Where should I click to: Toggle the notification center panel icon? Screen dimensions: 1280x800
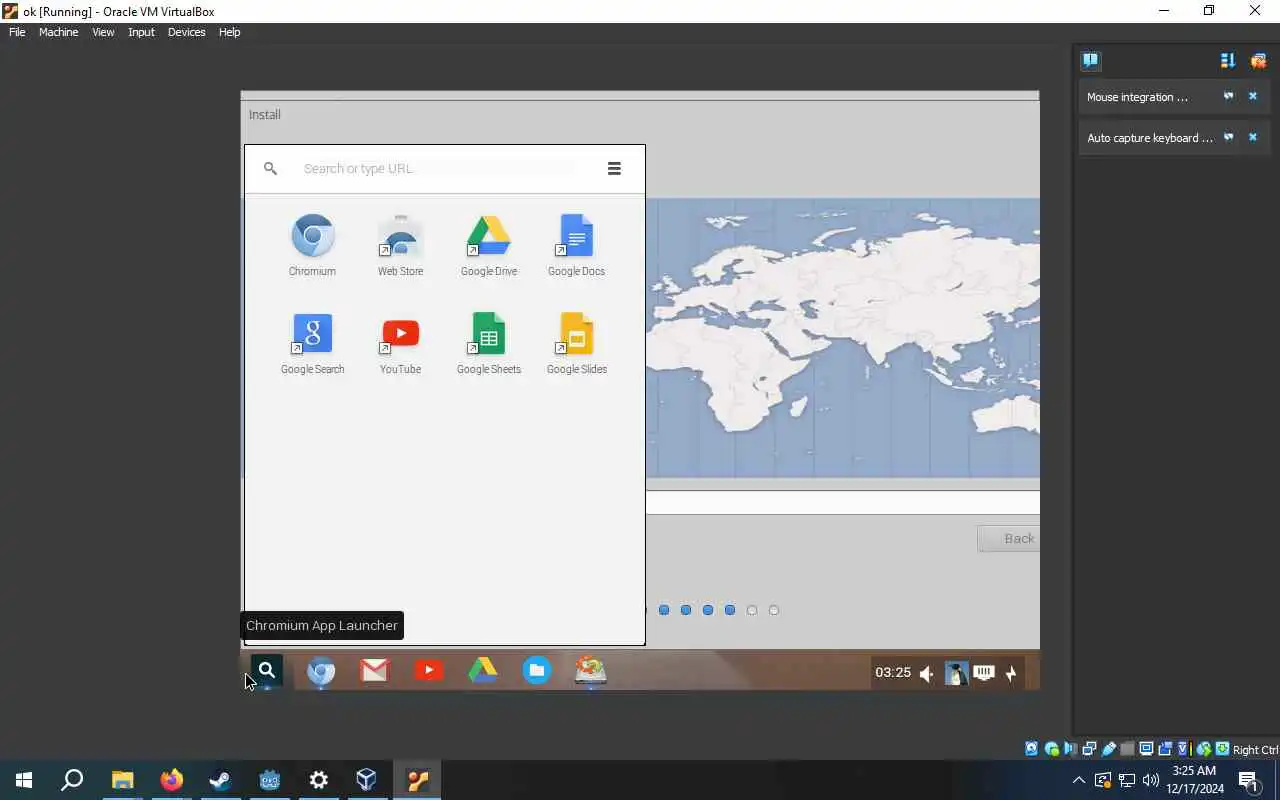pos(1090,60)
